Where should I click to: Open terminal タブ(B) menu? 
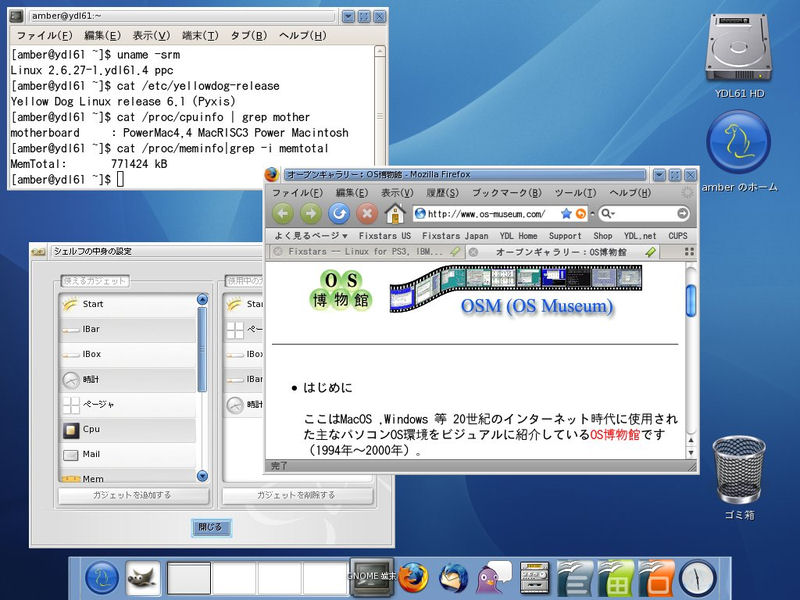[x=248, y=35]
